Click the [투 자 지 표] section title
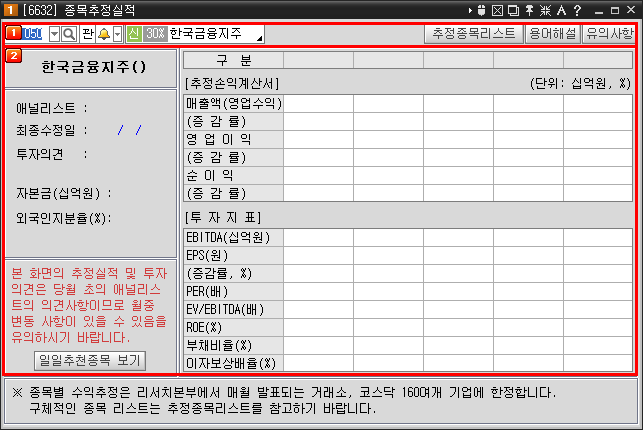This screenshot has width=643, height=430. pyautogui.click(x=223, y=217)
